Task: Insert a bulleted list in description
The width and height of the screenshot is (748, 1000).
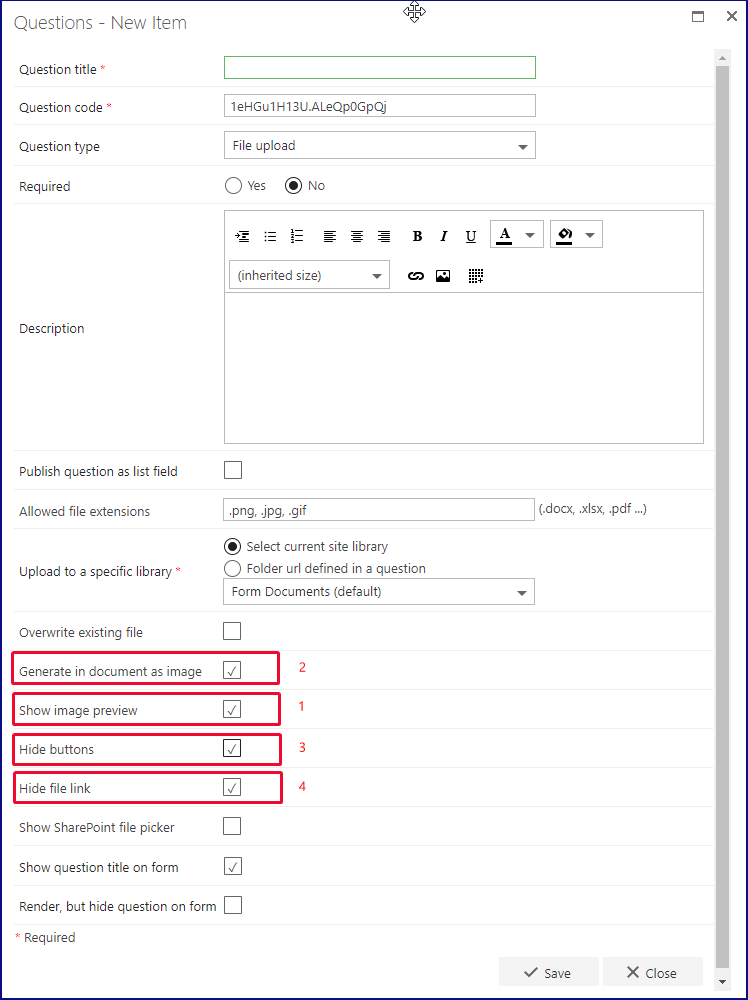Action: 270,237
